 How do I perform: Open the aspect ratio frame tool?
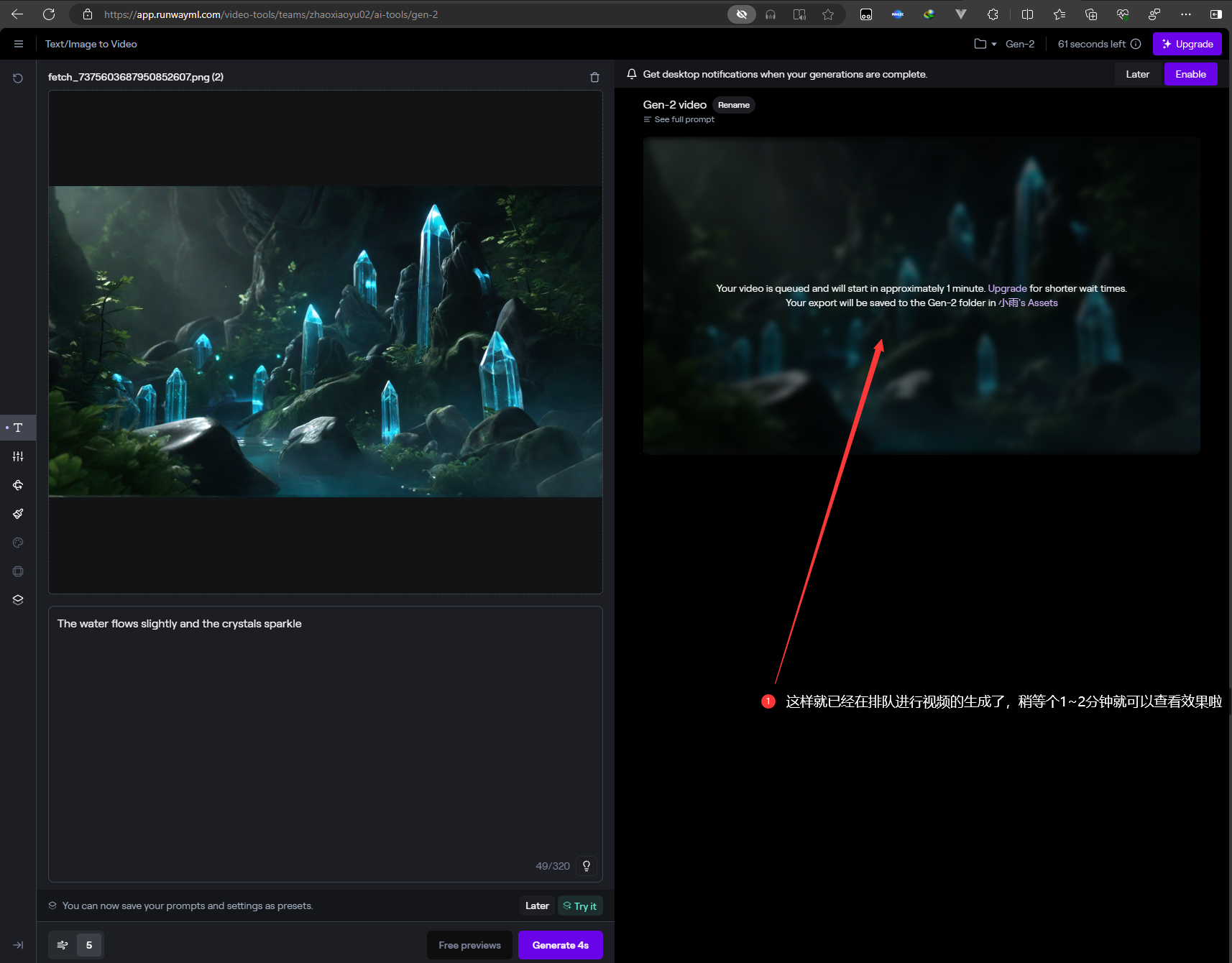pyautogui.click(x=18, y=571)
